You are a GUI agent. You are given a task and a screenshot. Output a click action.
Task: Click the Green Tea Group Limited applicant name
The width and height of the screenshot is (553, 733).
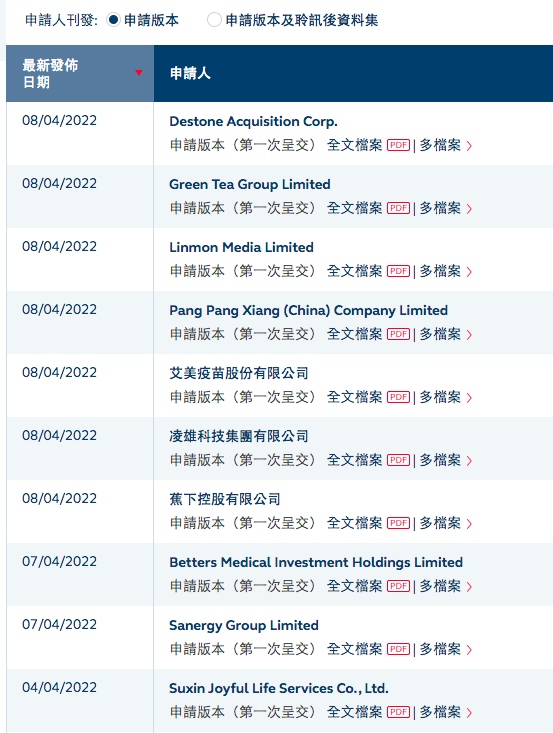pos(250,184)
